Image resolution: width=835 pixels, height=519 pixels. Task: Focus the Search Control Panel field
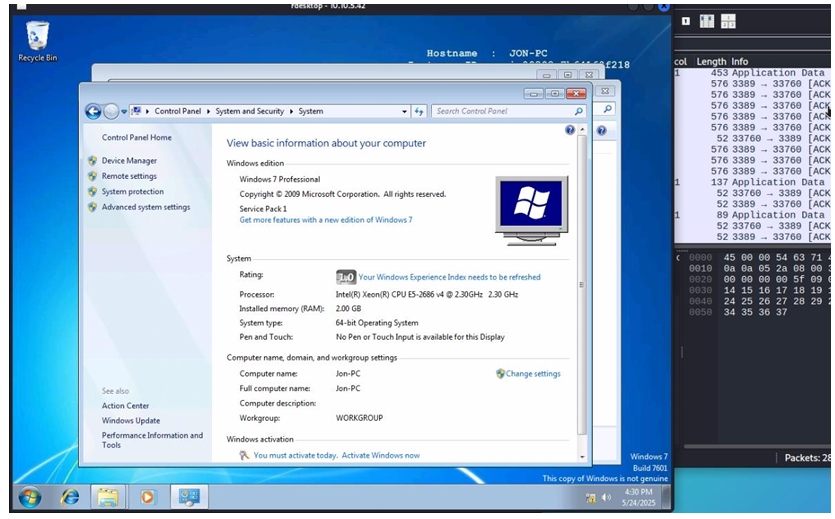[x=503, y=111]
